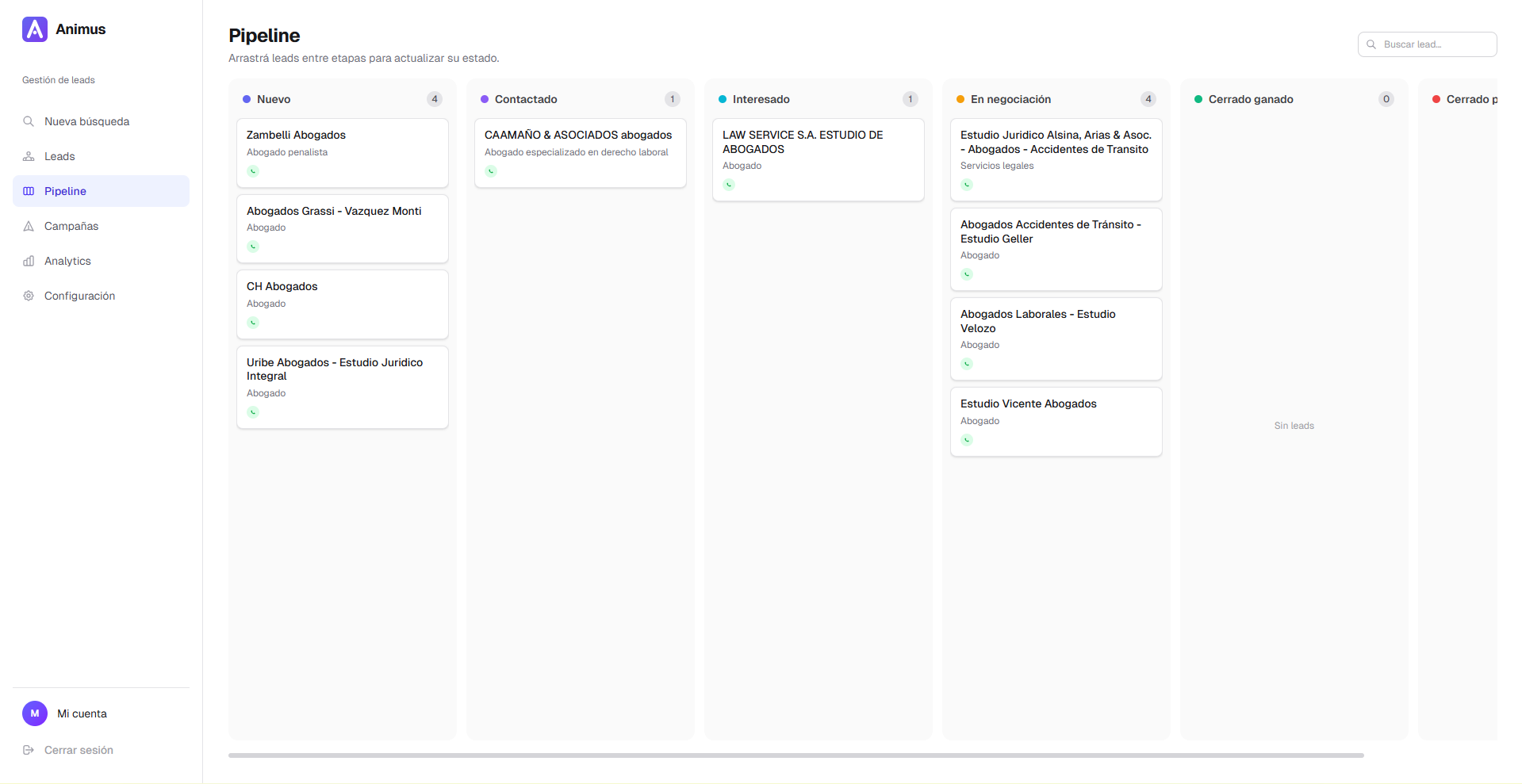Viewport: 1522px width, 784px height.
Task: Click the phone icon on Abogados Laborales card
Action: (966, 364)
